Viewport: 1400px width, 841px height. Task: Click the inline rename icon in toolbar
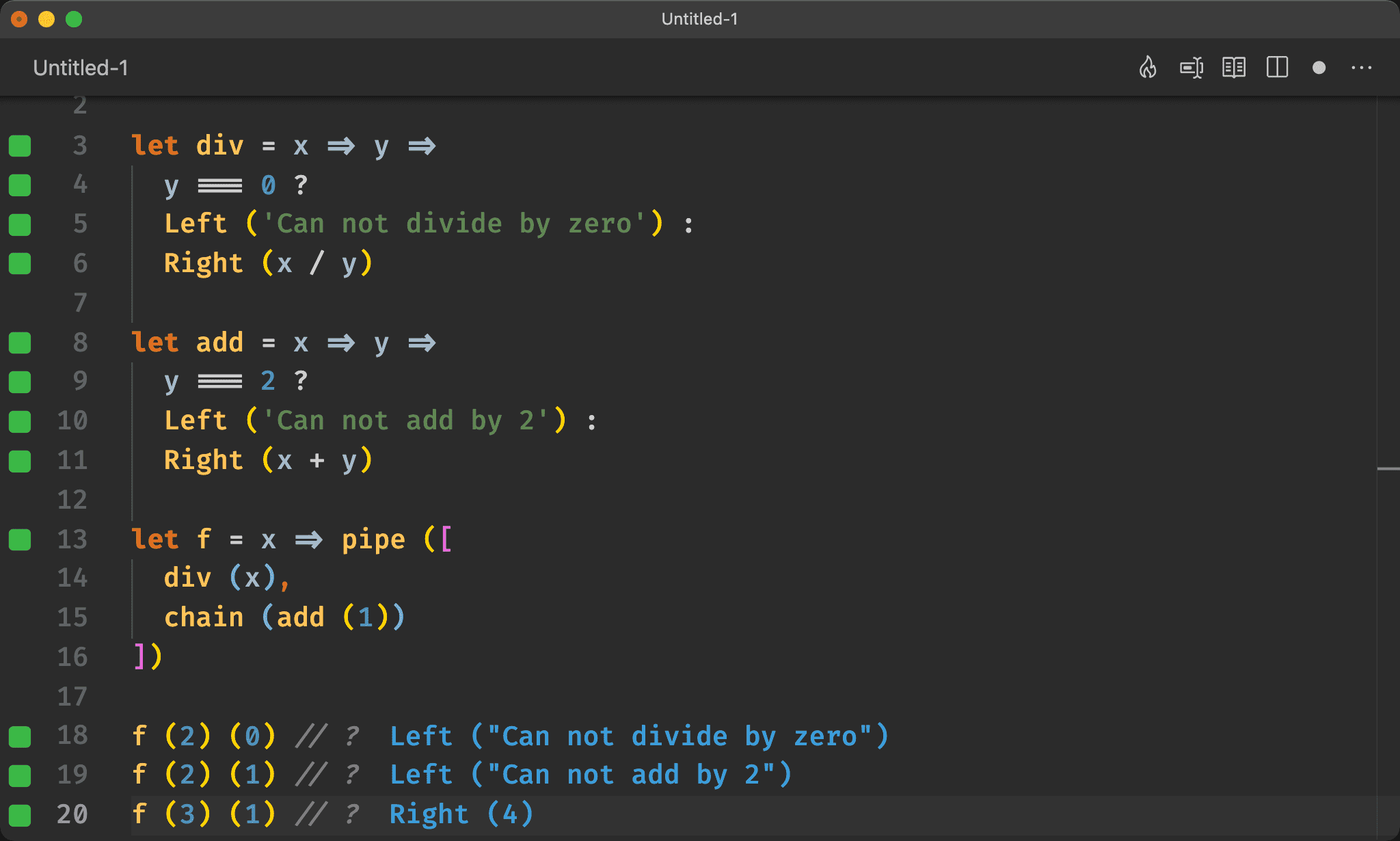point(1192,68)
